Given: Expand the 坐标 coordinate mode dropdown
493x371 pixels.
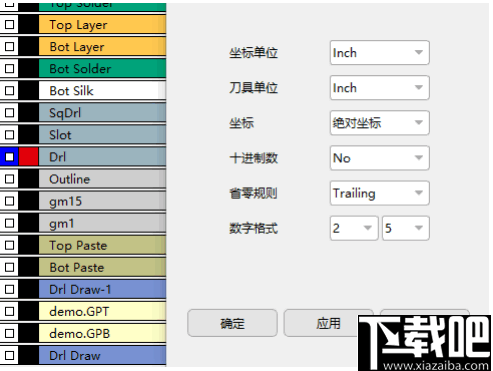Looking at the screenshot, I should pos(379,123).
